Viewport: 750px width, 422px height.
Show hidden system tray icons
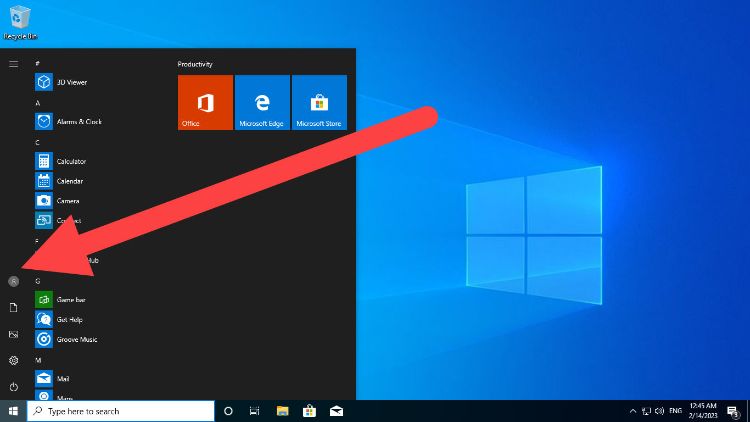coord(632,411)
